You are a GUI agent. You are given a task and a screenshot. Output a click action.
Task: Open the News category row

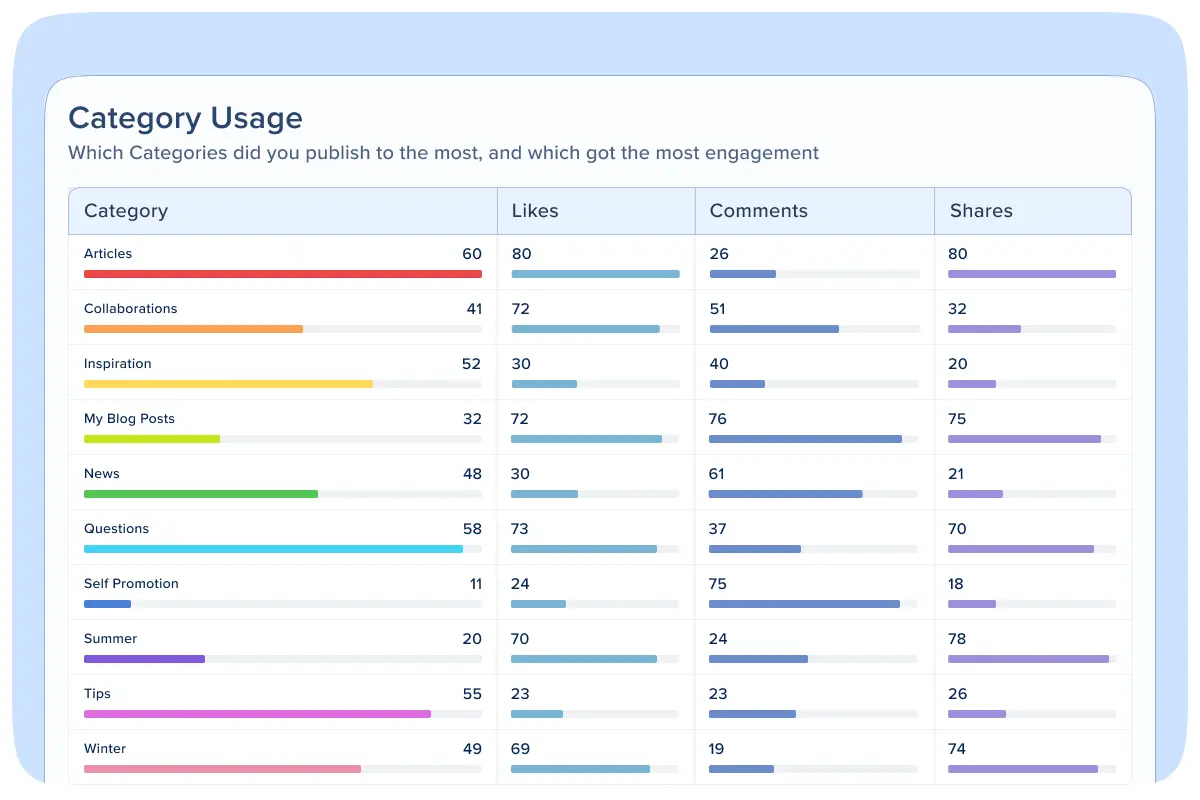[102, 474]
